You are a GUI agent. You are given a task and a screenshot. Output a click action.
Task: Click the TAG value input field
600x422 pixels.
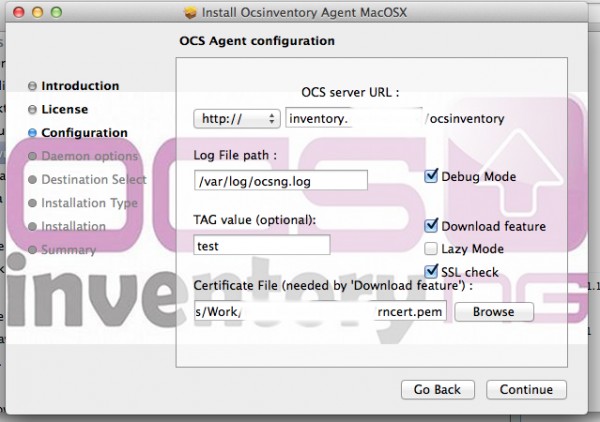coord(262,245)
